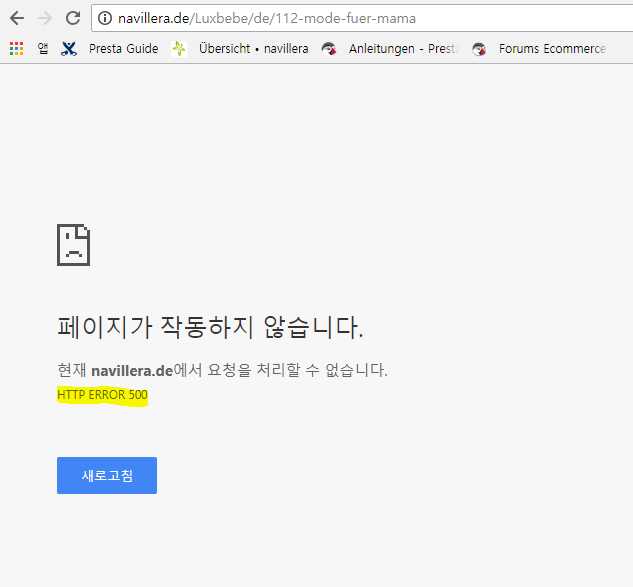Viewport: 633px width, 587px height.
Task: Click the browser back arrow
Action: 17,18
